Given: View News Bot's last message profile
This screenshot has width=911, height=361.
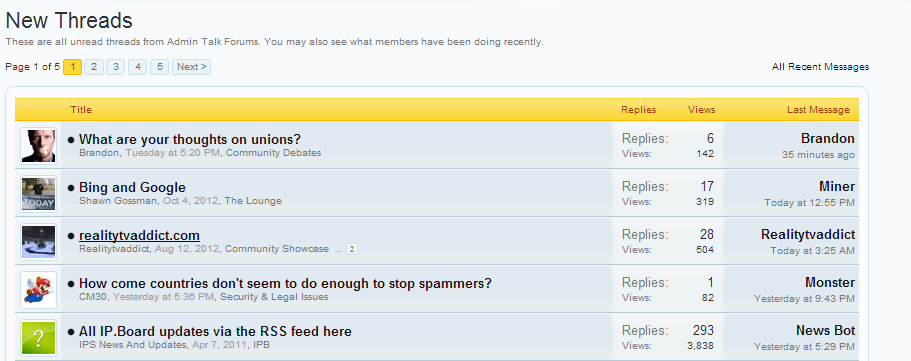Looking at the screenshot, I should (x=826, y=331).
